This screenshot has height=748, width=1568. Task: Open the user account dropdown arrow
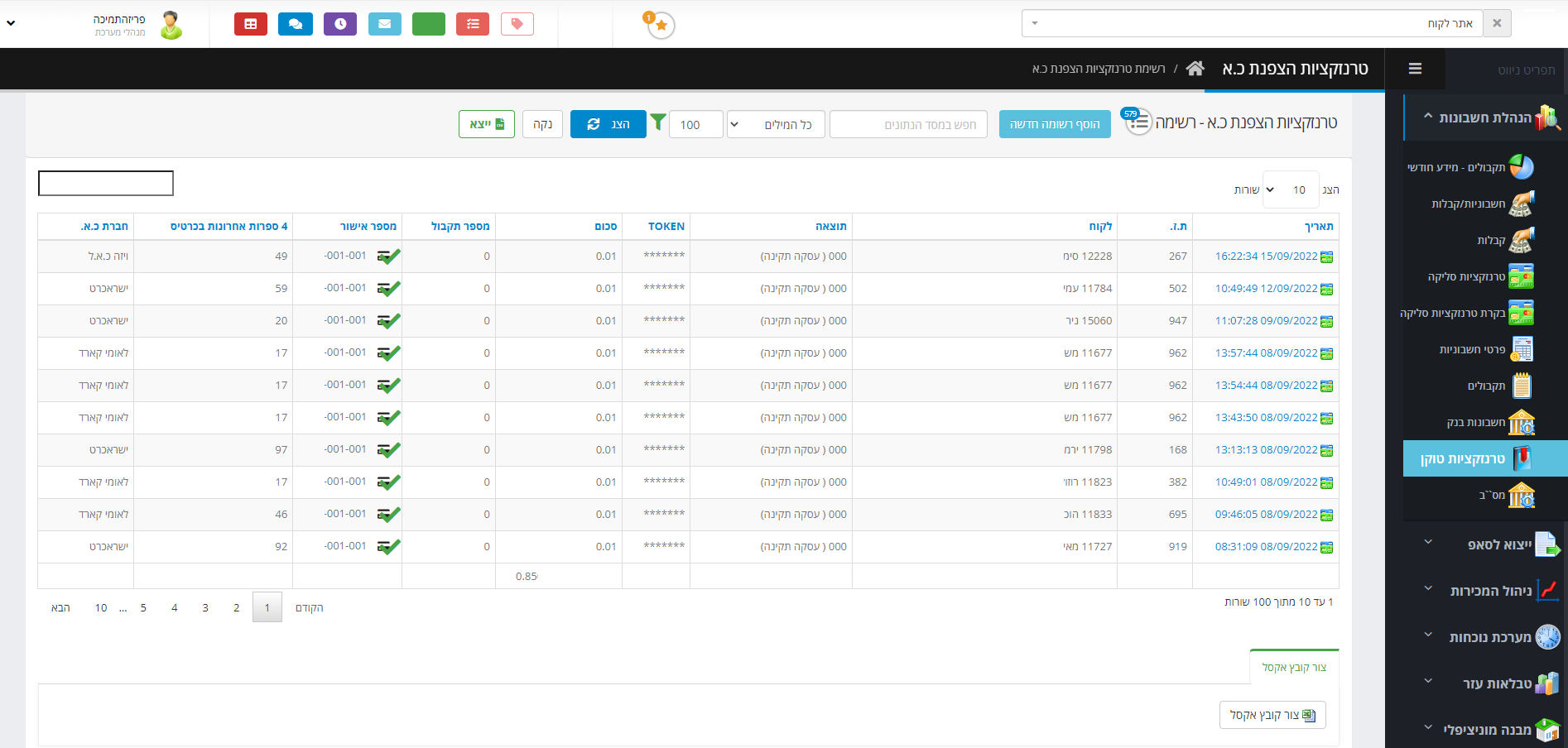11,23
